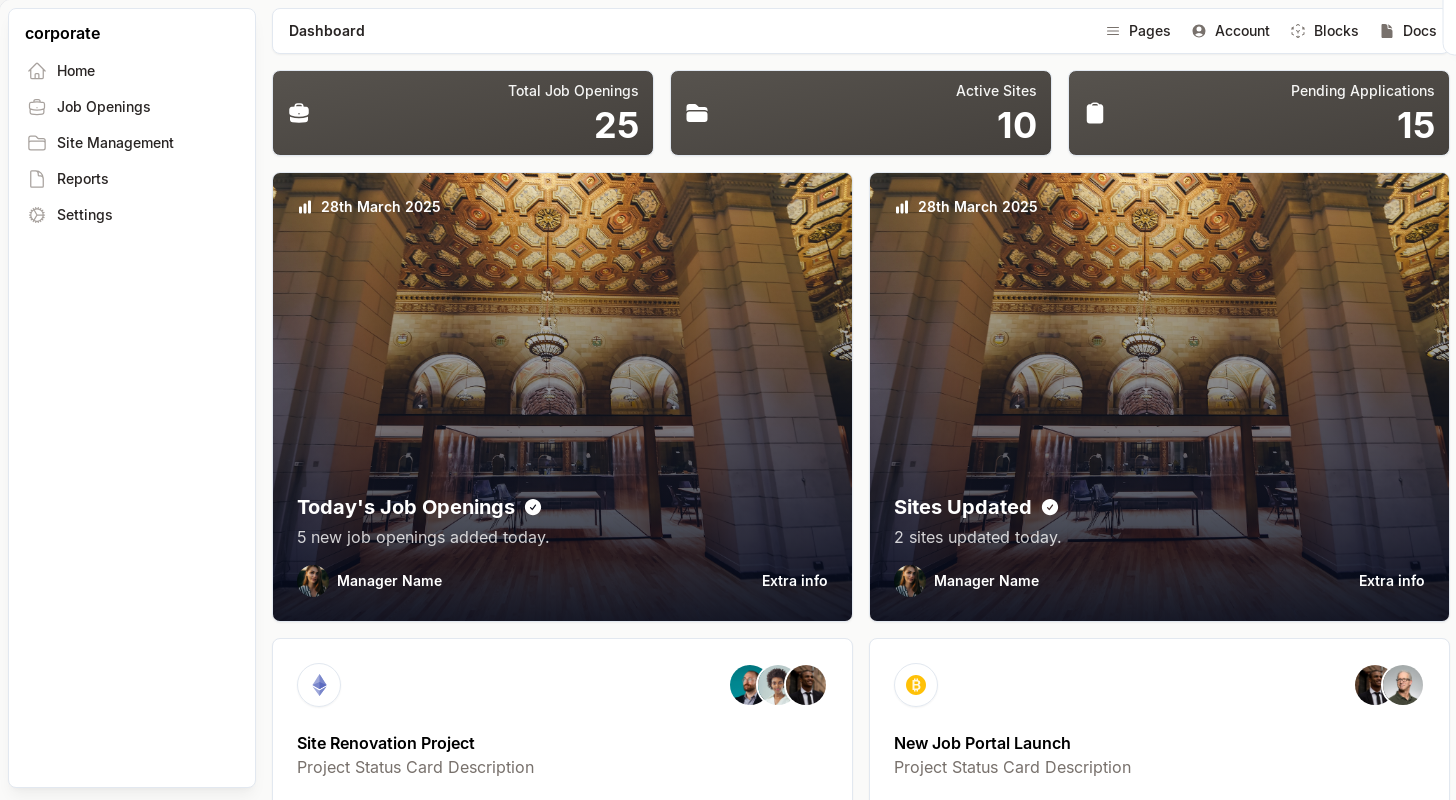Click the folder icon in Active Sites card
This screenshot has height=800, width=1456.
697,113
